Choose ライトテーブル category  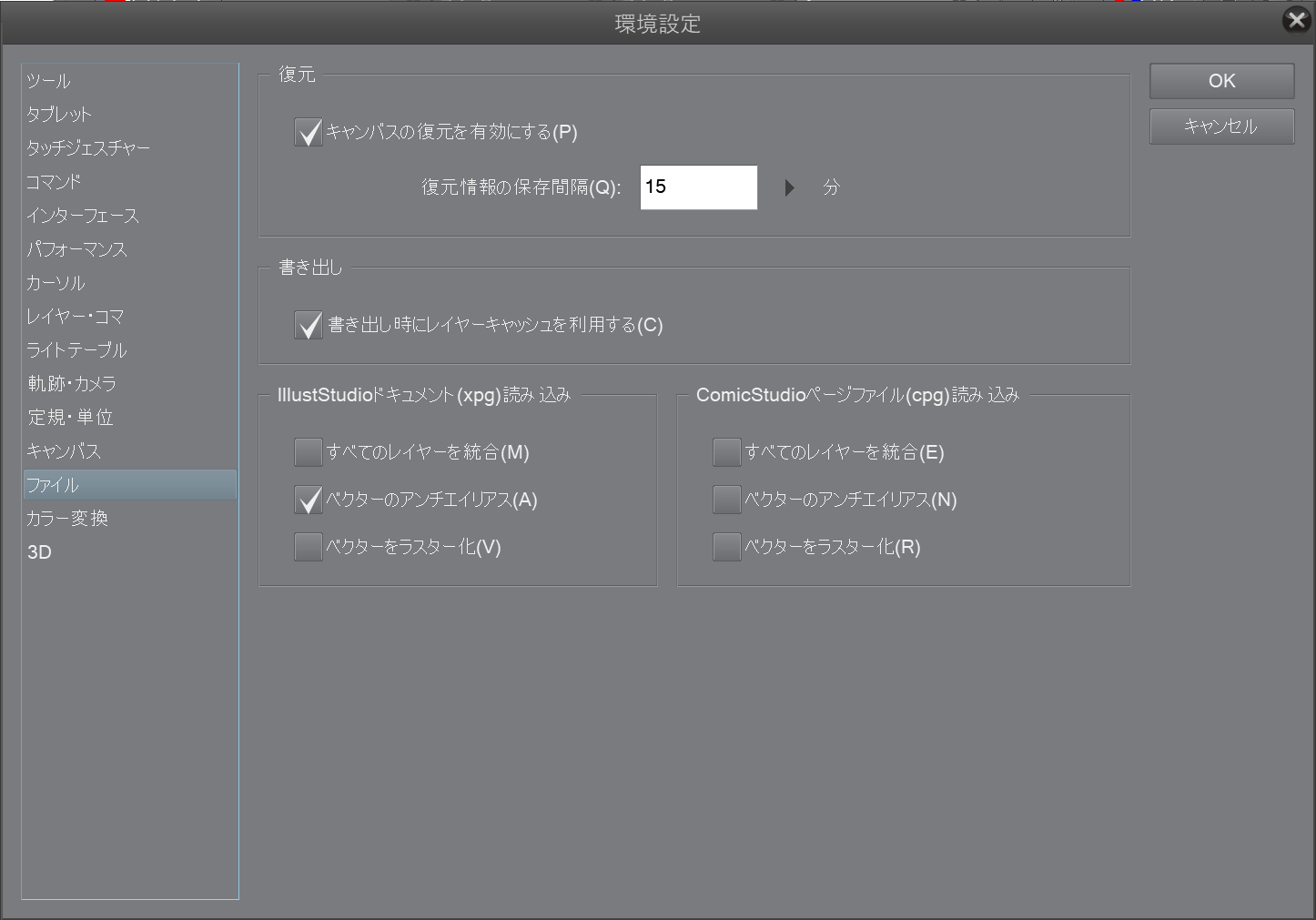click(130, 350)
